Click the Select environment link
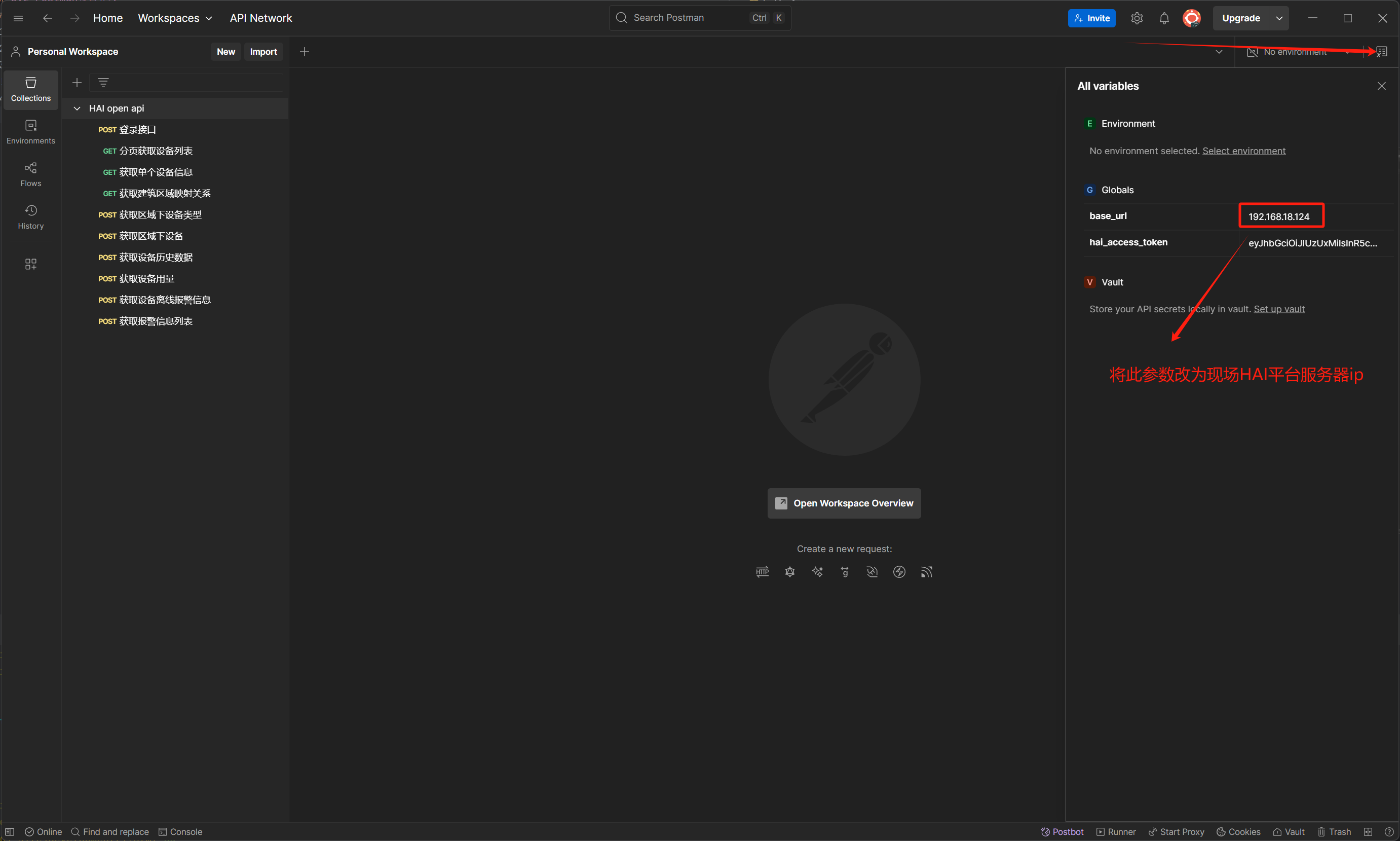The height and width of the screenshot is (841, 1400). click(x=1244, y=151)
